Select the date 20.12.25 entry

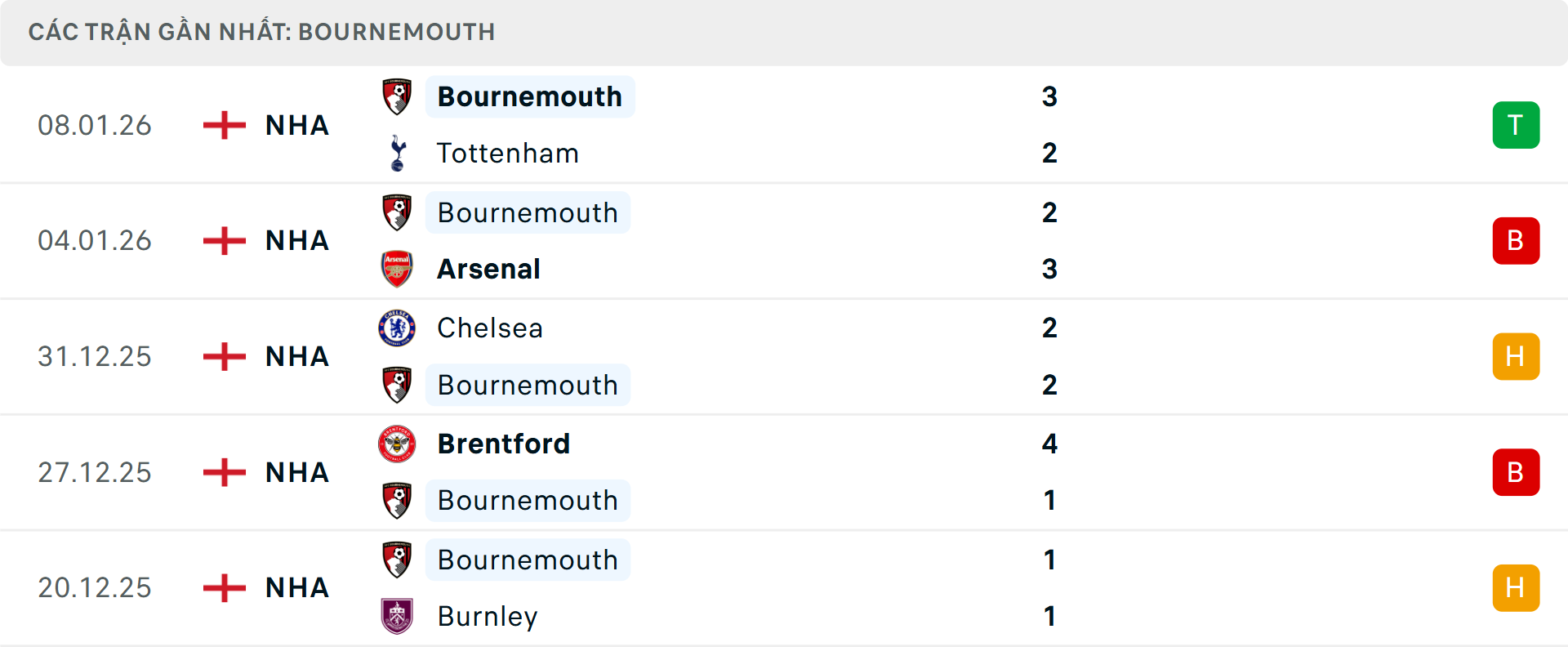pos(95,587)
